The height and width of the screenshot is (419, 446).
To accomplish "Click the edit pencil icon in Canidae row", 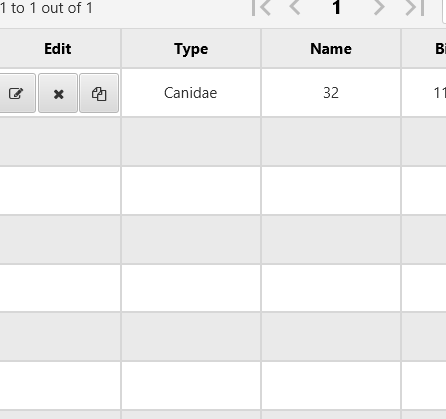I will click(16, 93).
